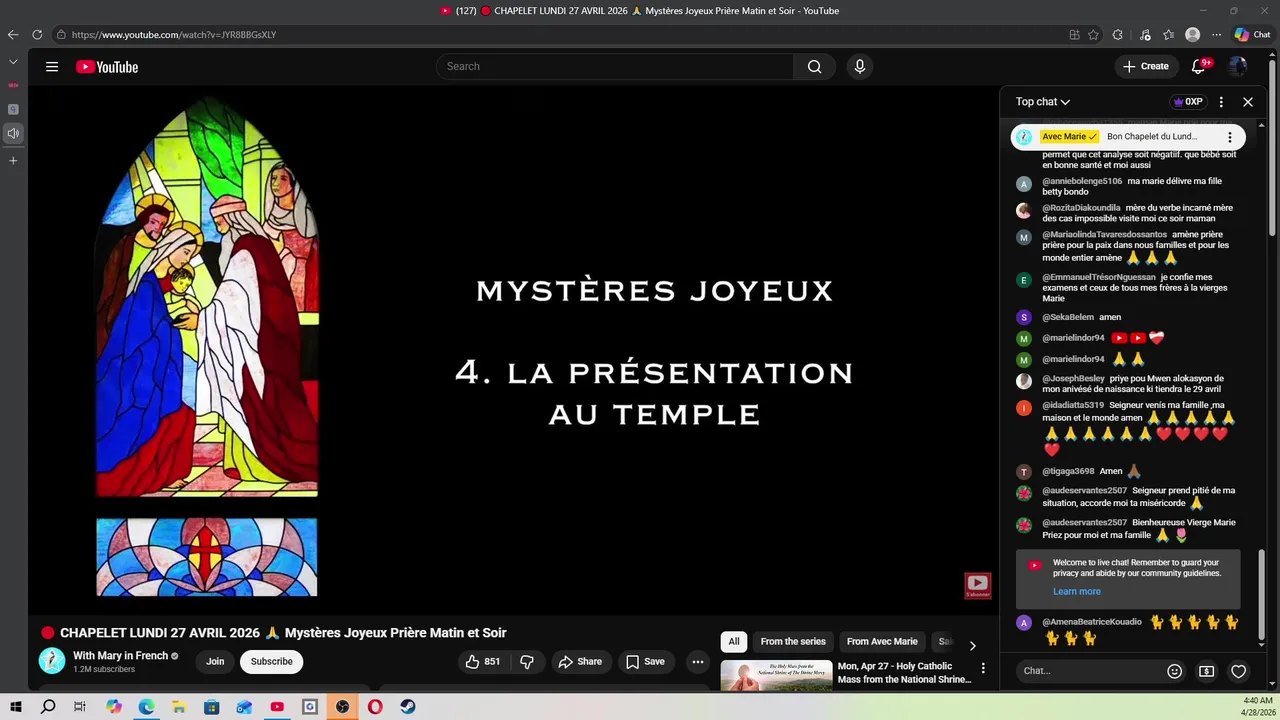Send a heart reaction in chat
The image size is (1280, 720).
pyautogui.click(x=1238, y=671)
